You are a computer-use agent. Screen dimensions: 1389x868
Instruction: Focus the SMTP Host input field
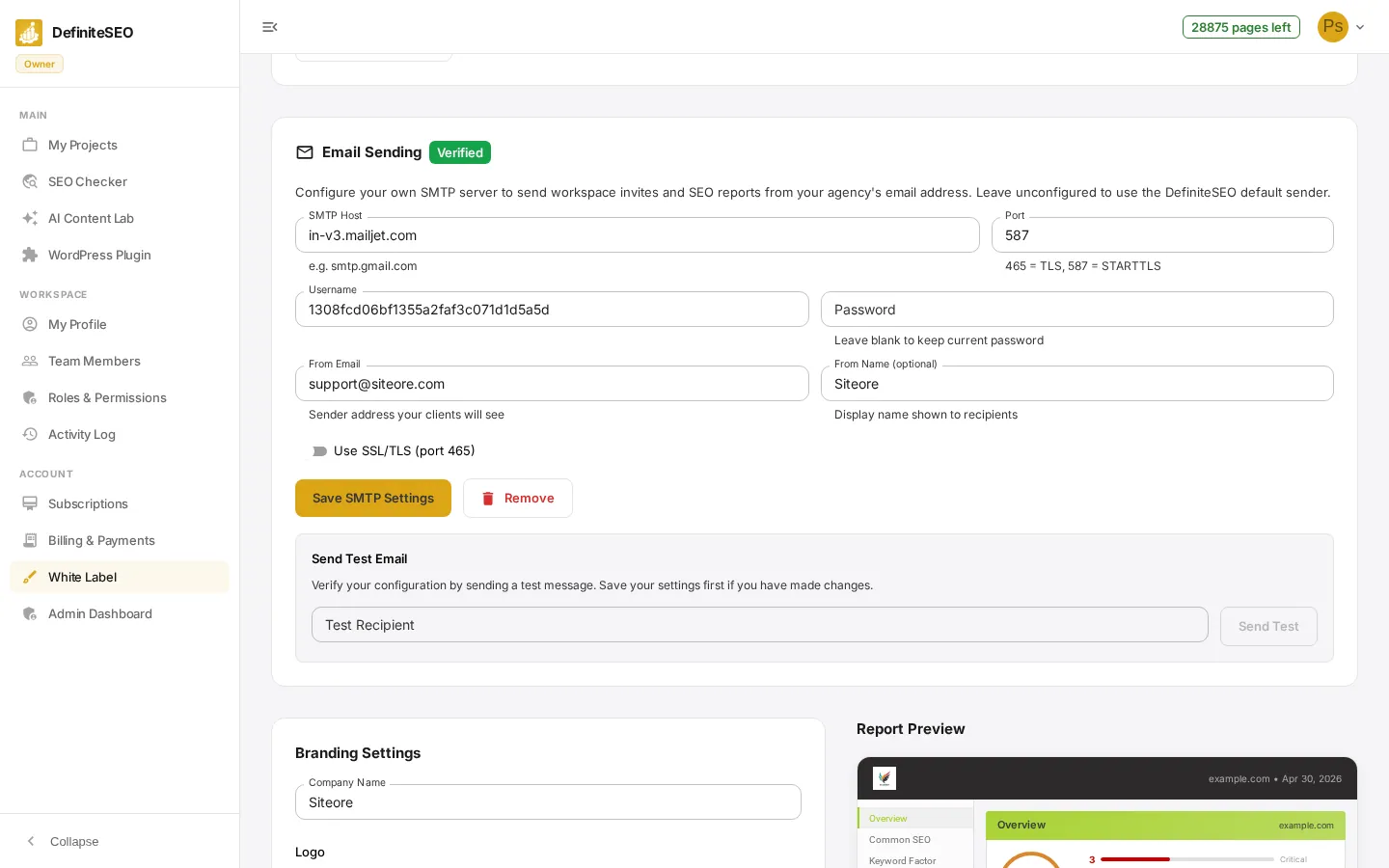point(638,235)
